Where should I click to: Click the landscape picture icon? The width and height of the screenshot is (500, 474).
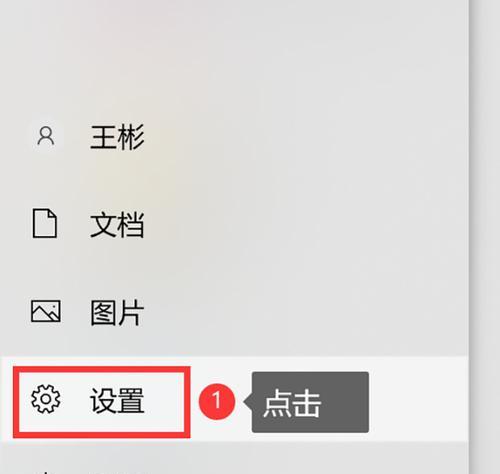pos(46,311)
